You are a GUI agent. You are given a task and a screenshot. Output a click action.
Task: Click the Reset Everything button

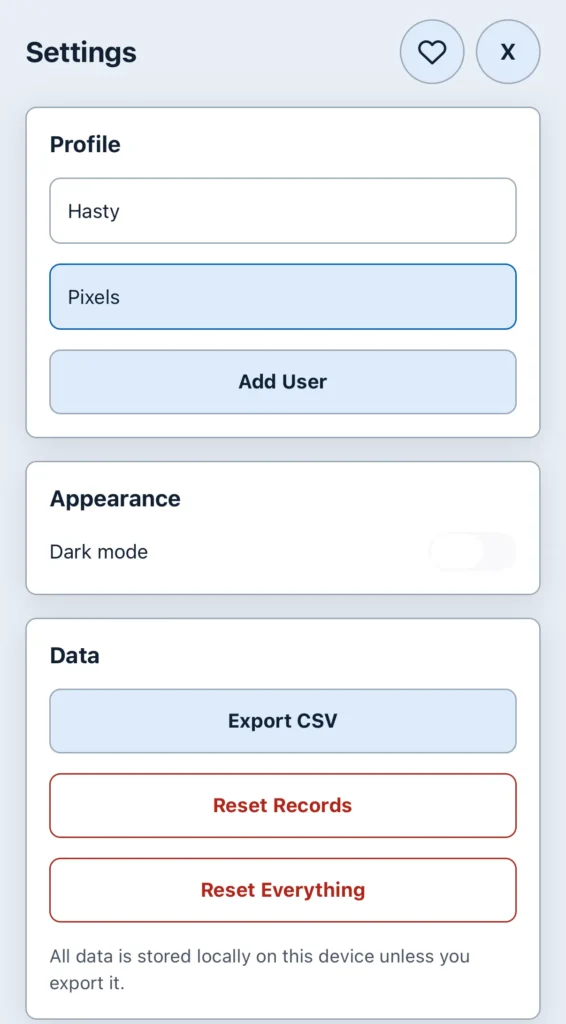pos(283,889)
